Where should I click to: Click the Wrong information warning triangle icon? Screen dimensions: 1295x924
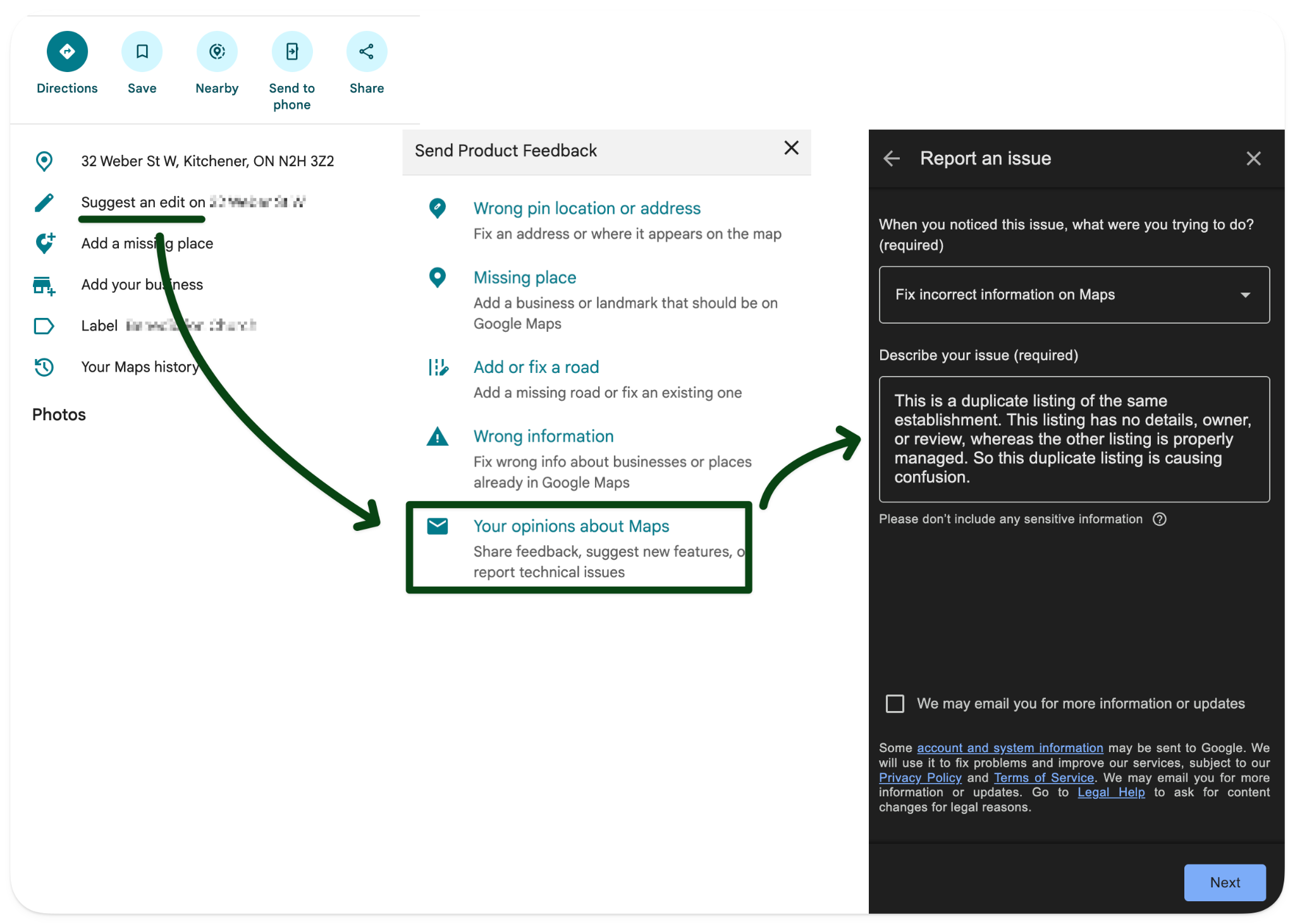point(438,436)
